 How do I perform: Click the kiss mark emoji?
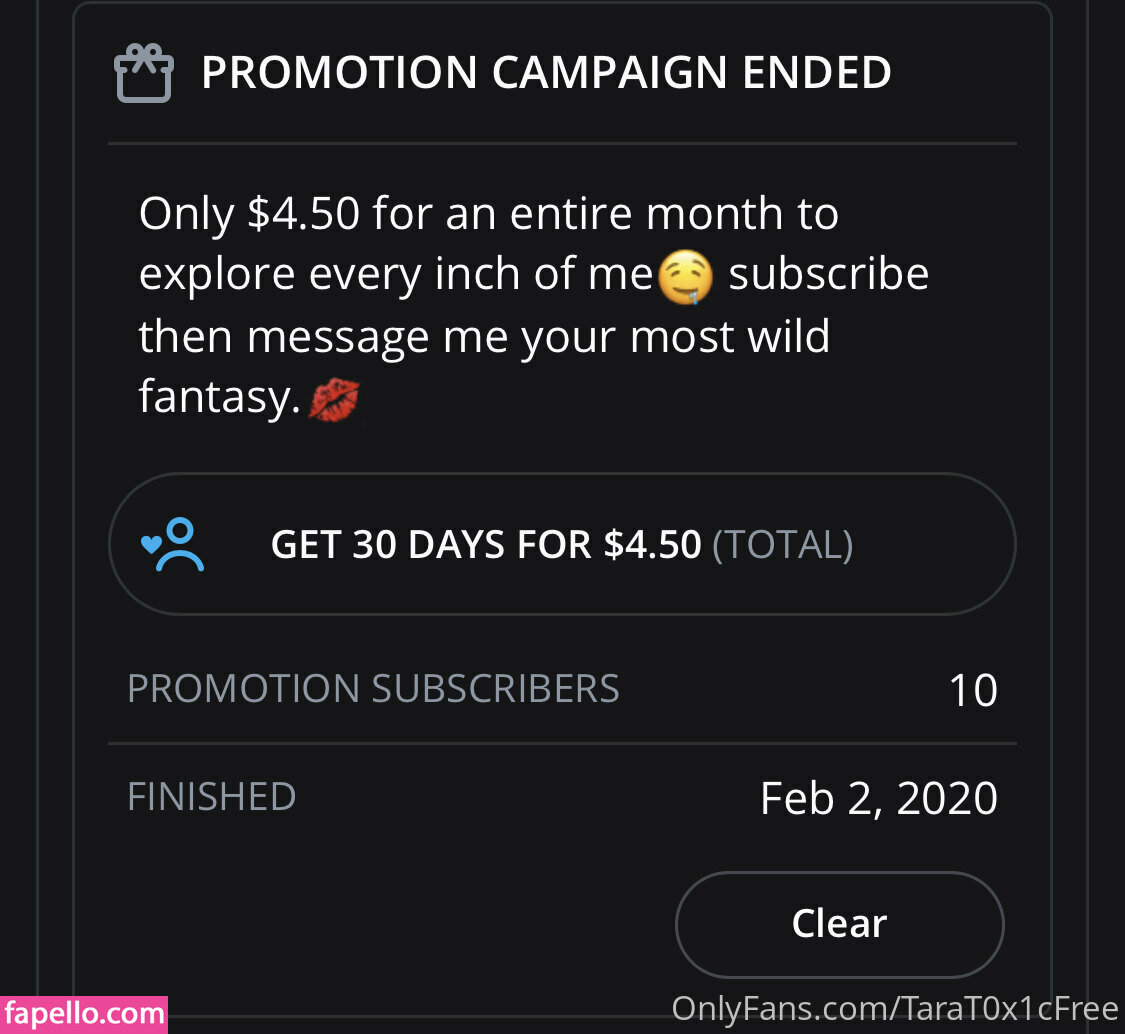(334, 400)
